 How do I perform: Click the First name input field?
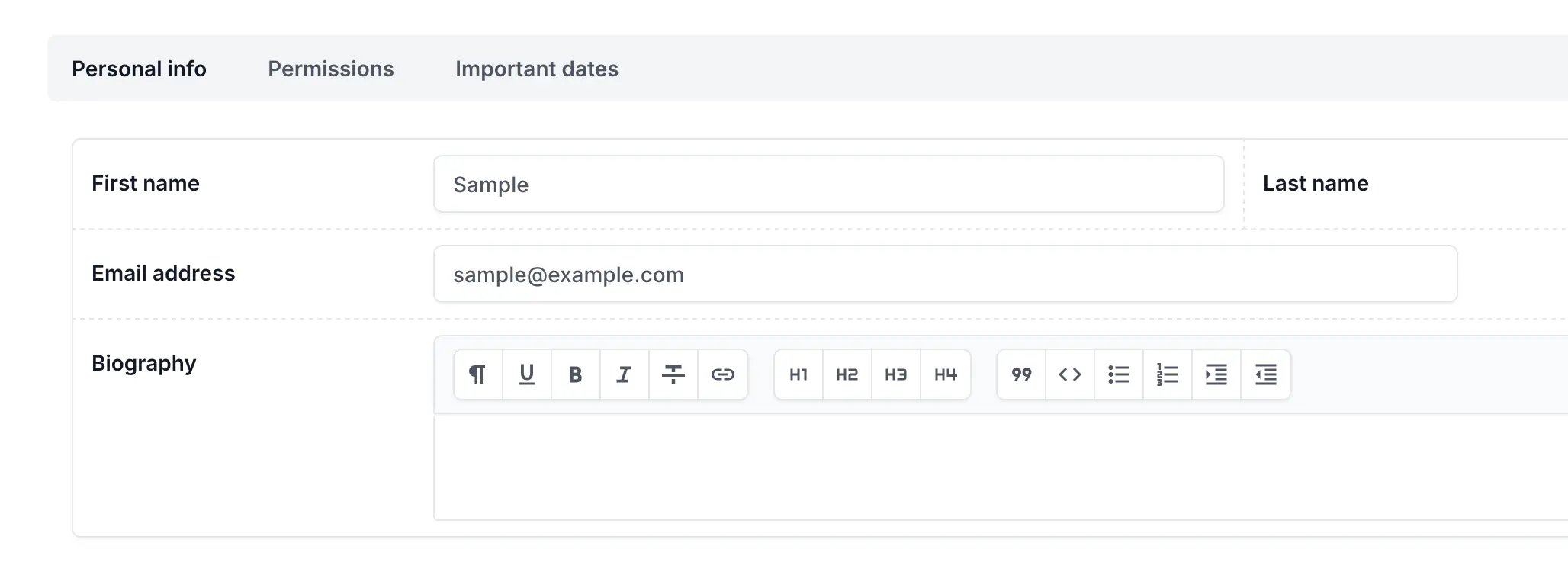829,184
